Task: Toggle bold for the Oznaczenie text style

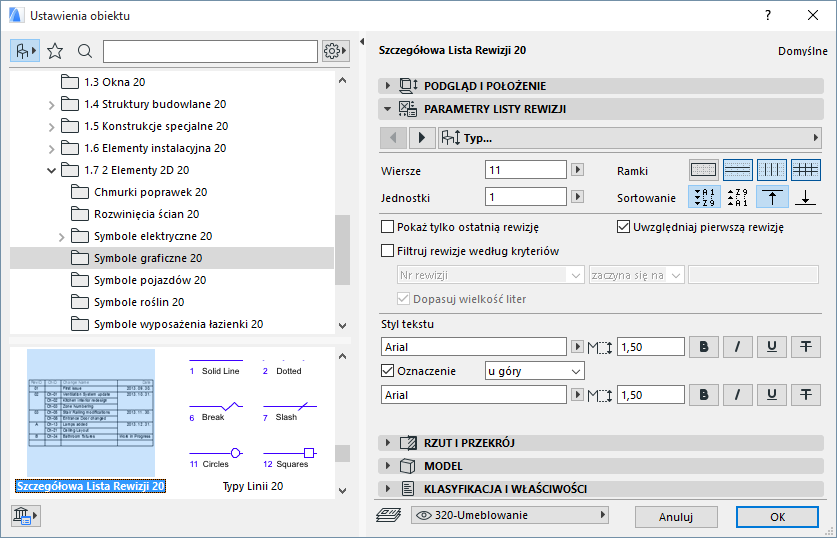Action: (x=704, y=395)
